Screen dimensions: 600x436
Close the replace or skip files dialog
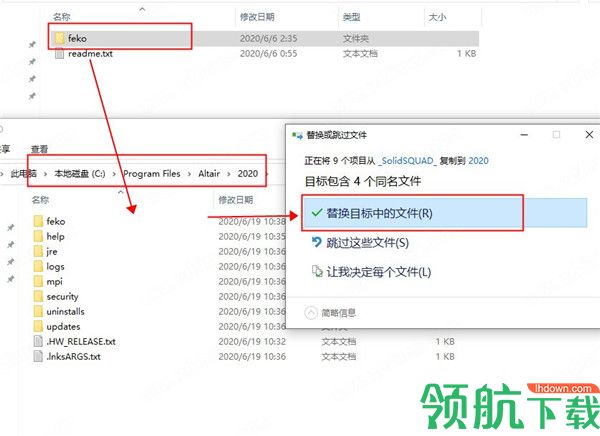(x=589, y=135)
